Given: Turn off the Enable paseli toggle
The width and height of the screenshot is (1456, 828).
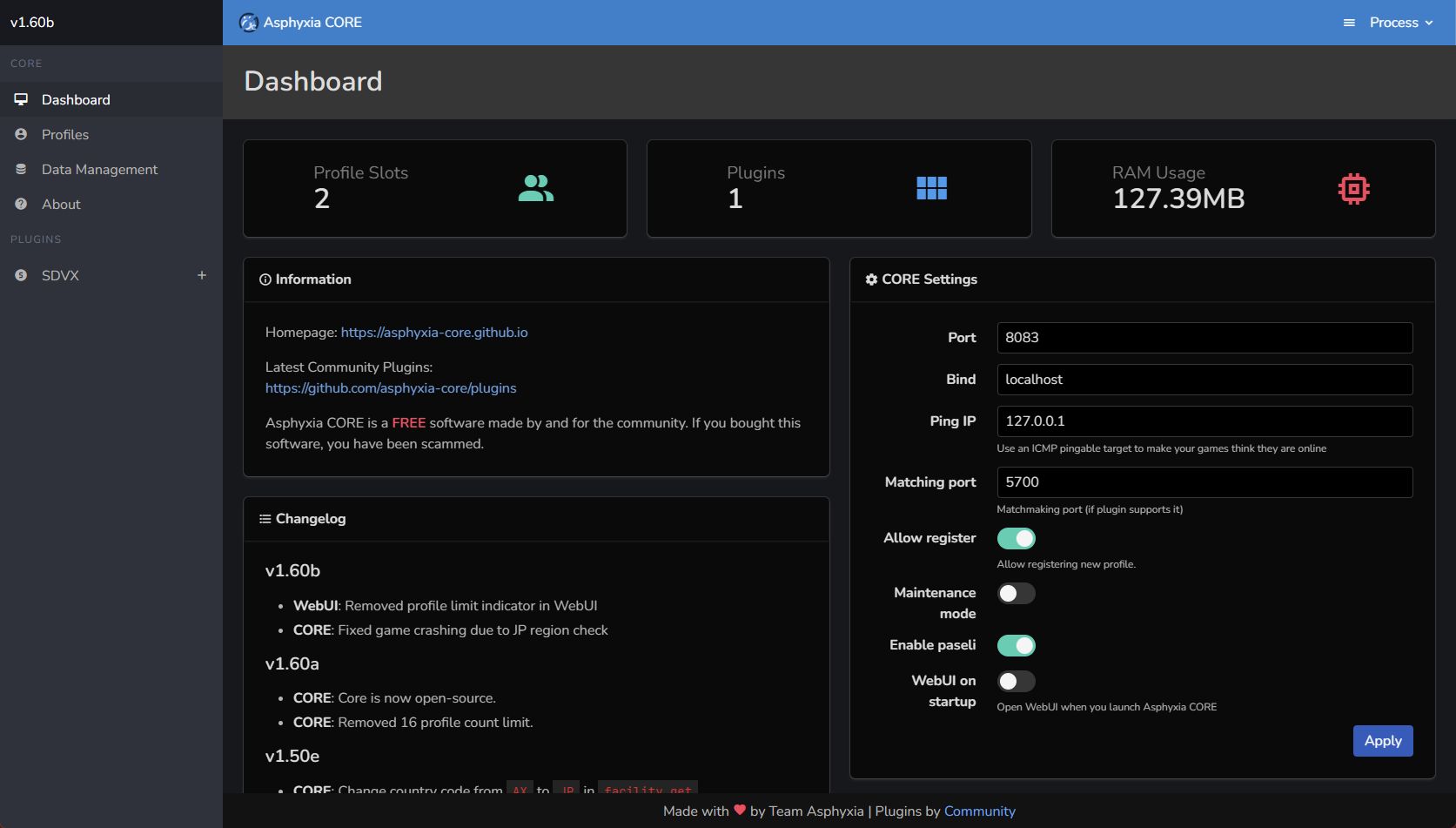Looking at the screenshot, I should click(x=1016, y=646).
